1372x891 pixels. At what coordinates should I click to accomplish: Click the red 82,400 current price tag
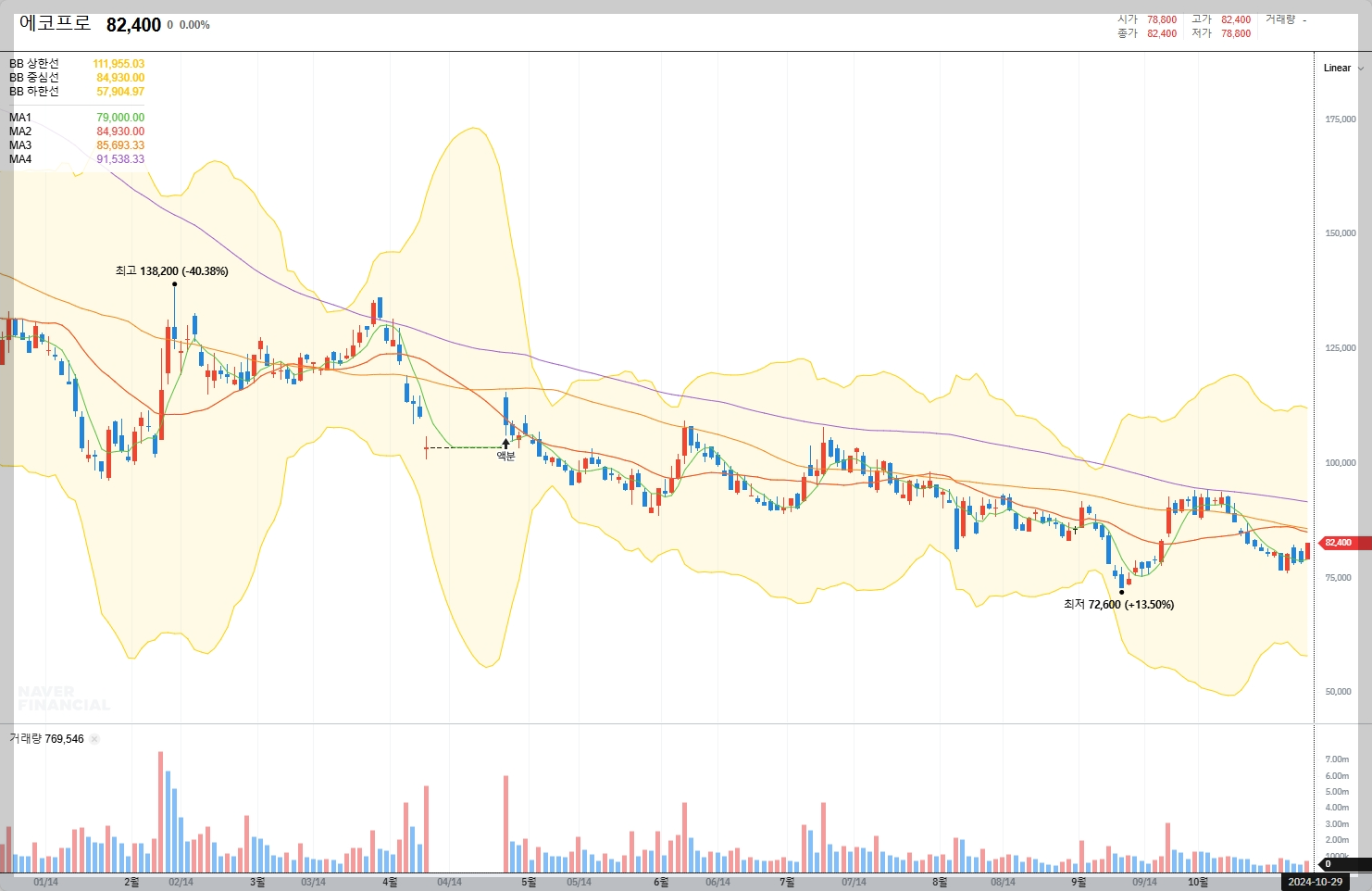point(1342,543)
